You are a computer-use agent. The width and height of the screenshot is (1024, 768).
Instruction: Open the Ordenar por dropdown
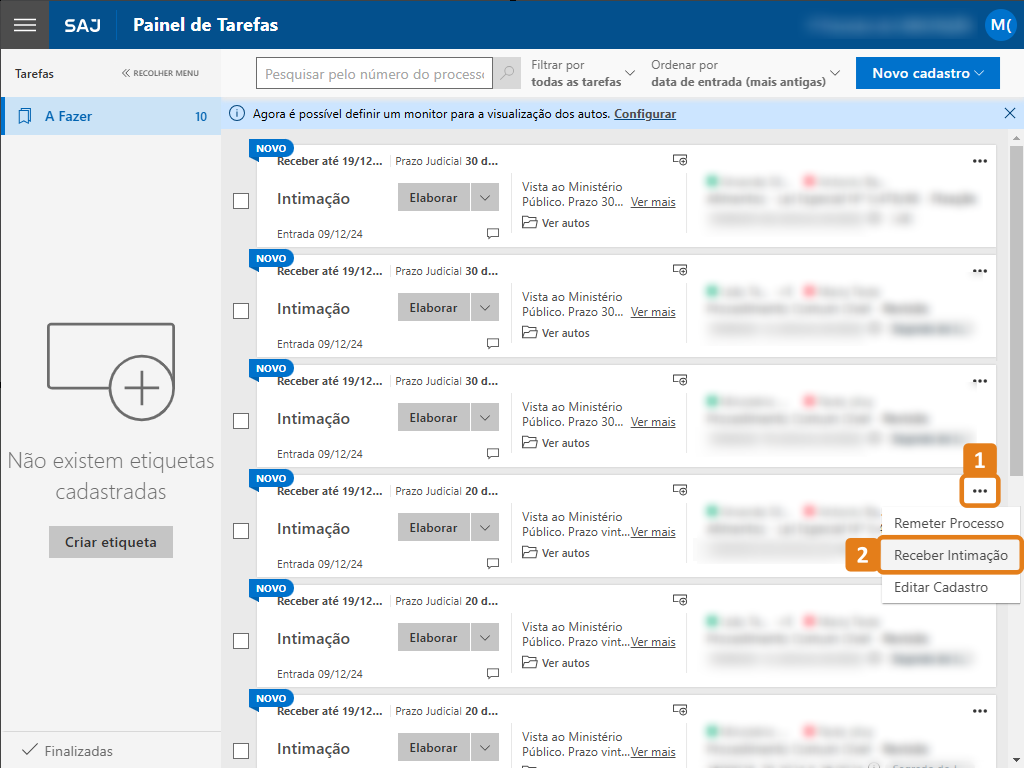tap(745, 73)
